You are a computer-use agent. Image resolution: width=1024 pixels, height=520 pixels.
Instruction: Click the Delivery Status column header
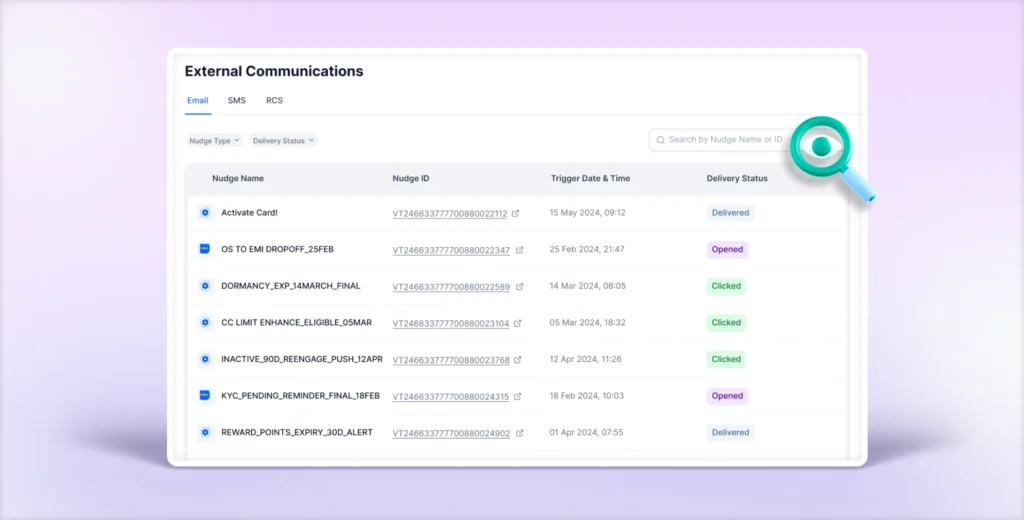(x=737, y=178)
